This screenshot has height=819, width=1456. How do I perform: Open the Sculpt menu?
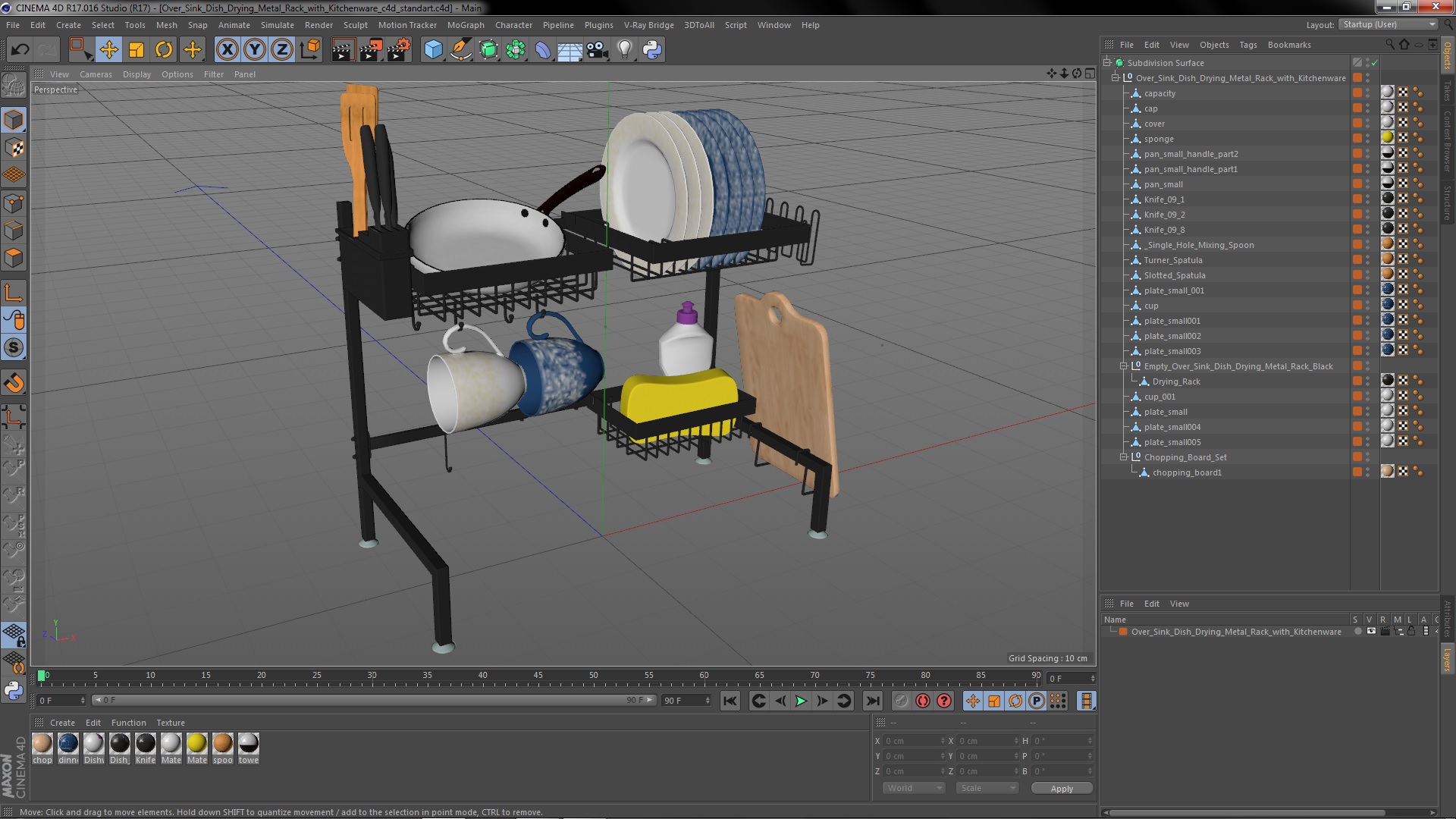(355, 25)
